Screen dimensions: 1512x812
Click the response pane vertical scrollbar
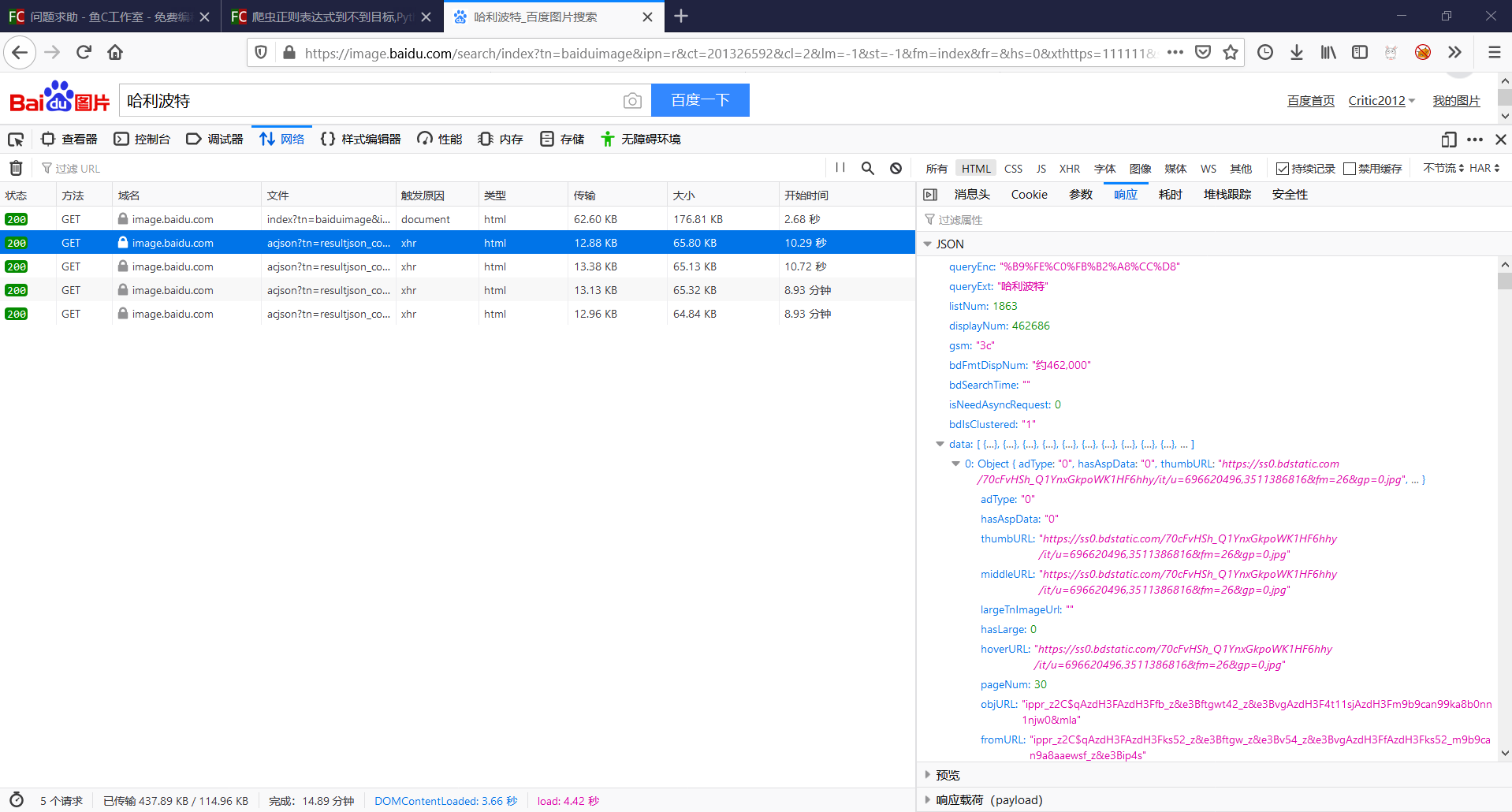tap(1504, 508)
